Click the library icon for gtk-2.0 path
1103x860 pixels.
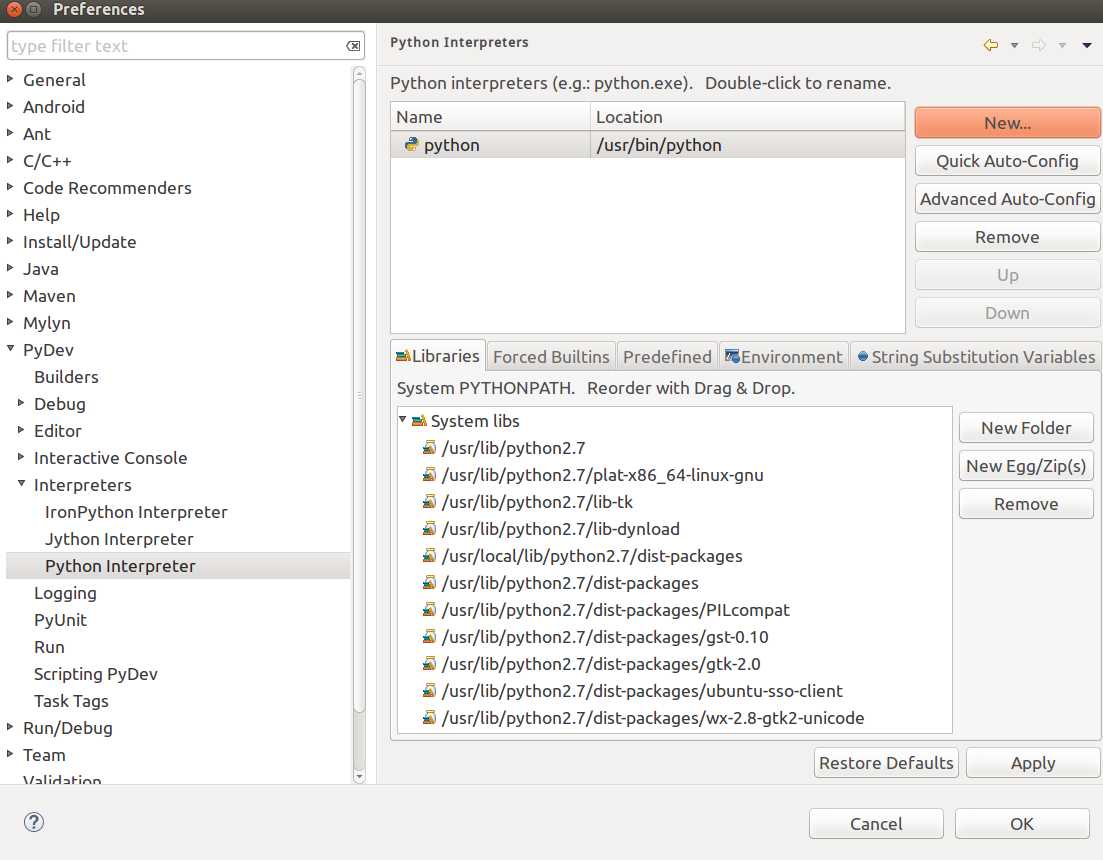pos(429,664)
